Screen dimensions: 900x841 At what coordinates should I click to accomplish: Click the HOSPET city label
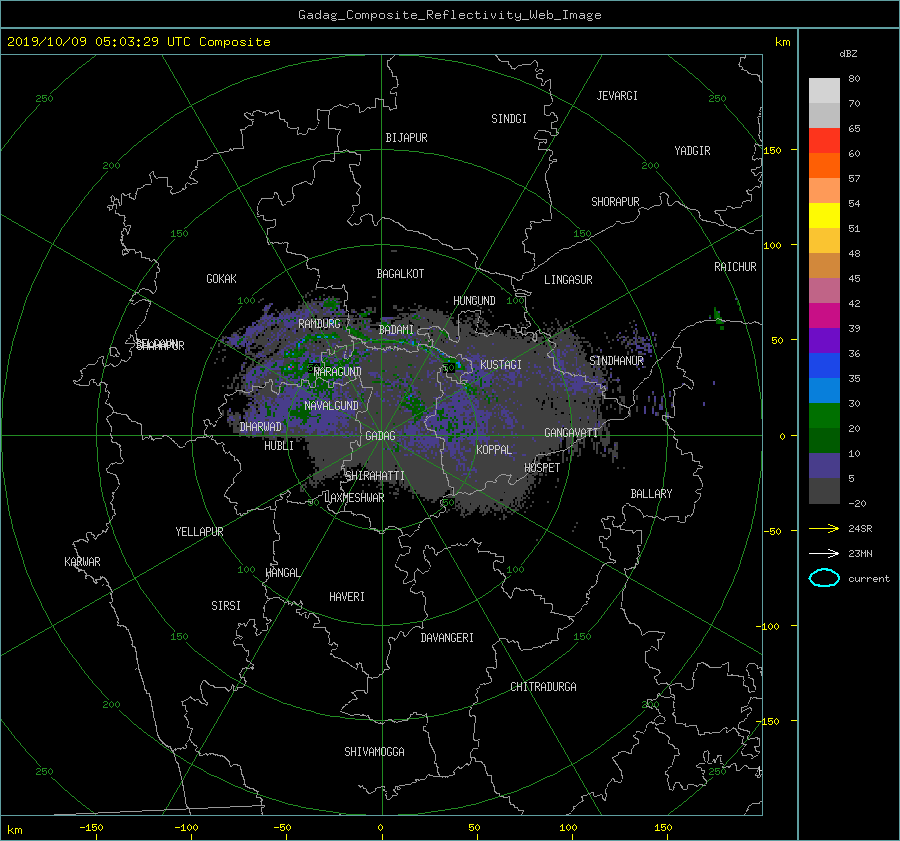pos(542,468)
